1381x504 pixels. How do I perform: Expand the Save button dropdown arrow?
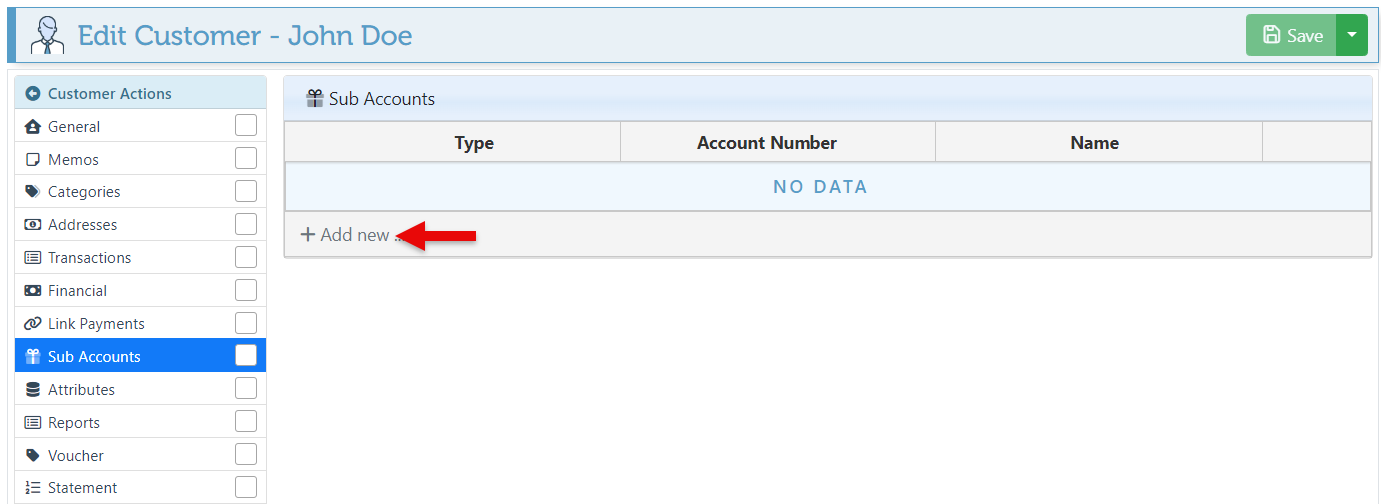click(x=1352, y=35)
